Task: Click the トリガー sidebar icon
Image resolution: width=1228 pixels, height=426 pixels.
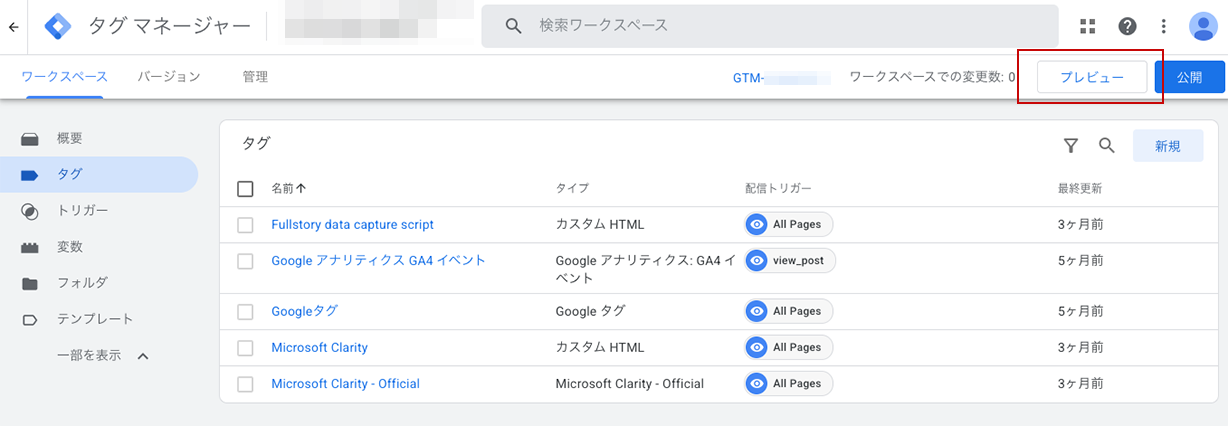Action: point(30,211)
